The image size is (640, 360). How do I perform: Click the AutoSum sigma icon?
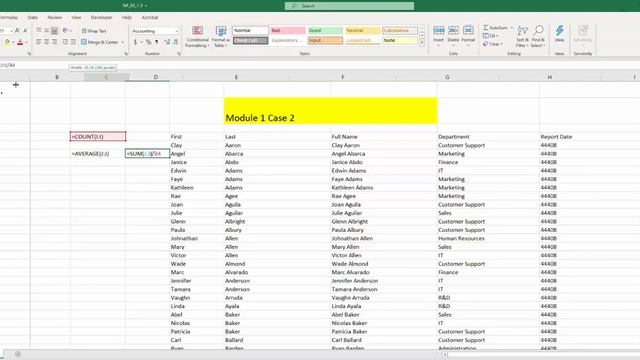click(486, 28)
